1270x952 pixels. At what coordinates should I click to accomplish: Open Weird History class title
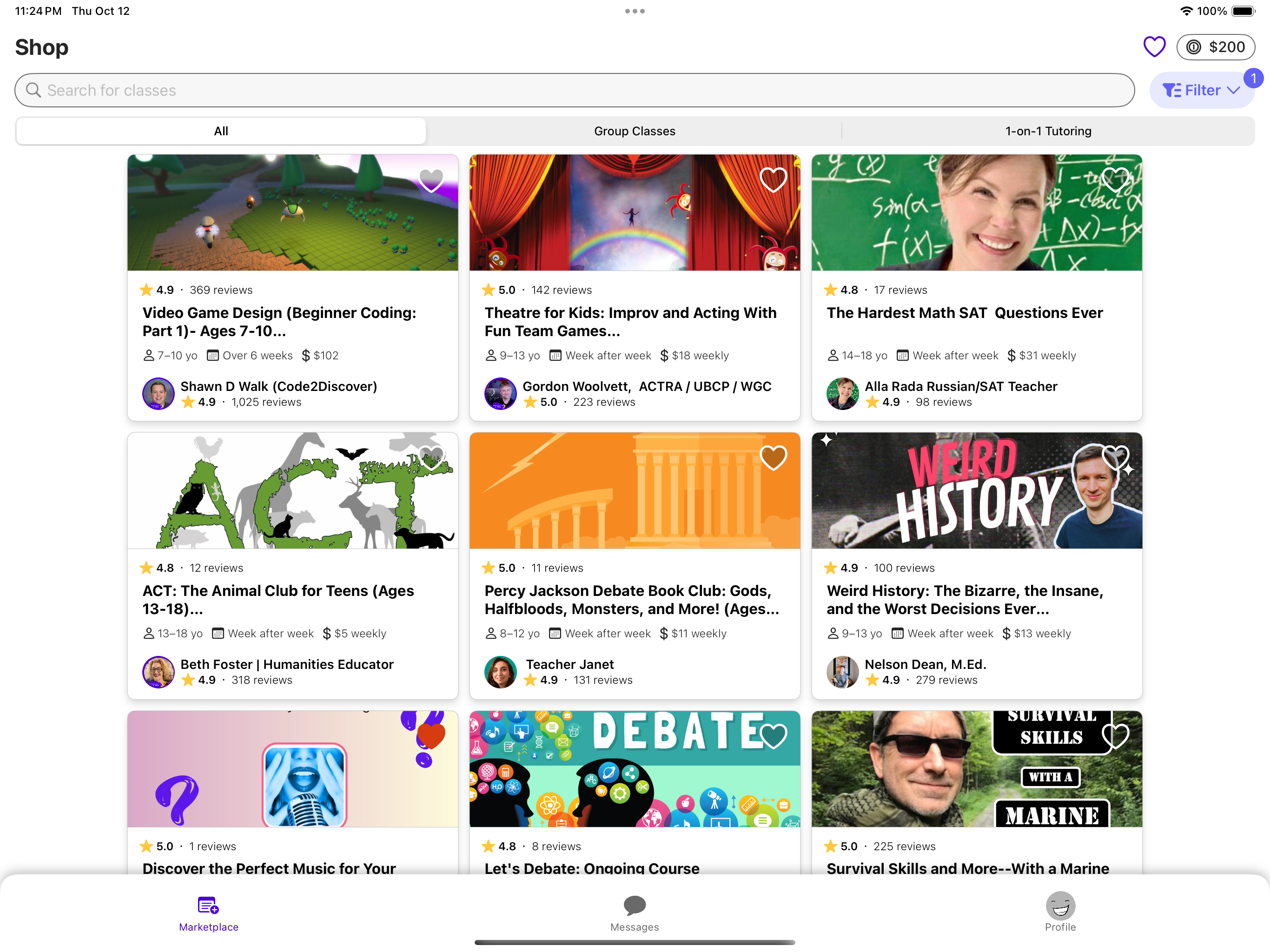[965, 600]
